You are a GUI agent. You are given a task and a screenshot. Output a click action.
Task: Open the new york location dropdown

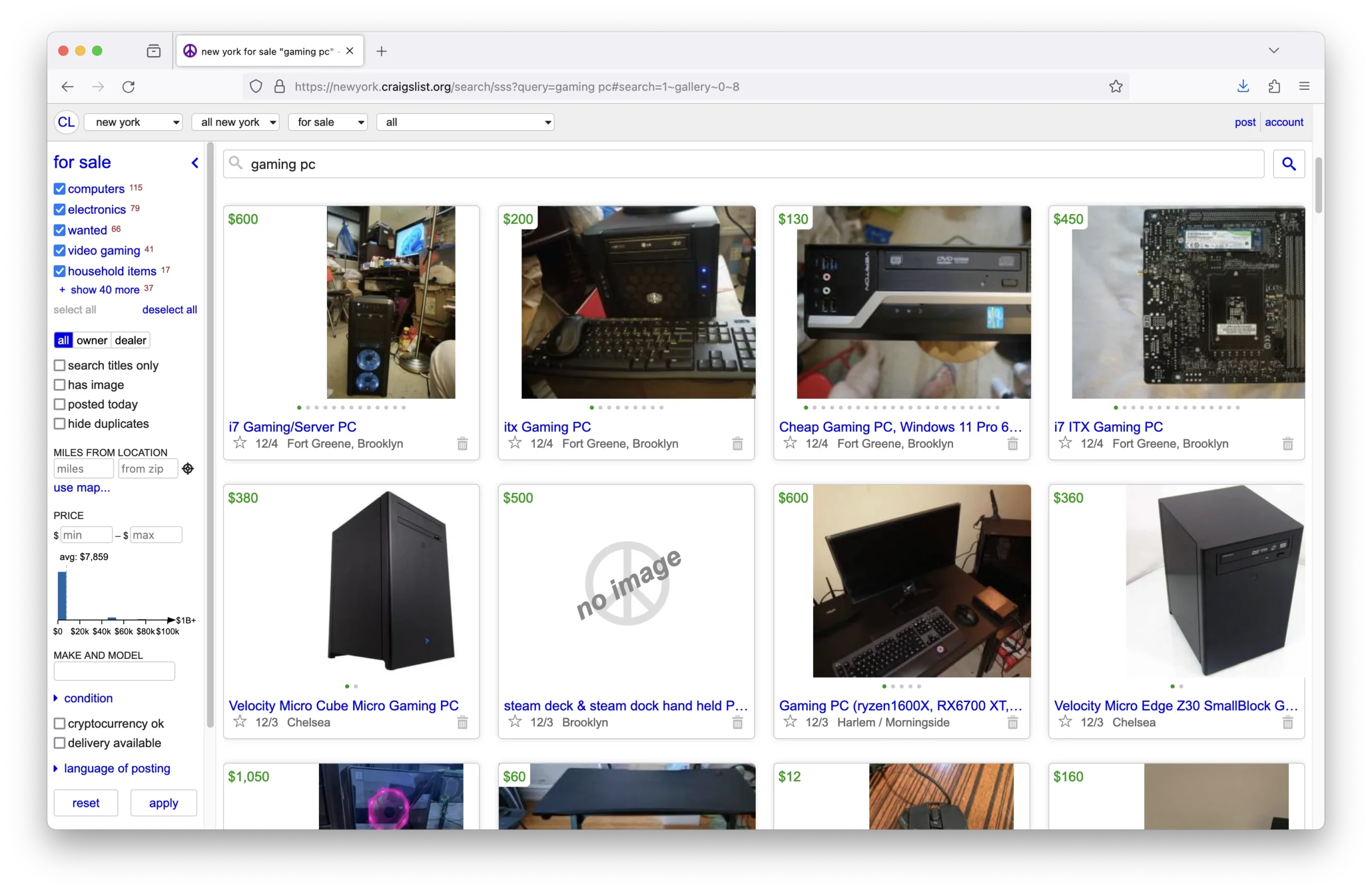pos(134,122)
